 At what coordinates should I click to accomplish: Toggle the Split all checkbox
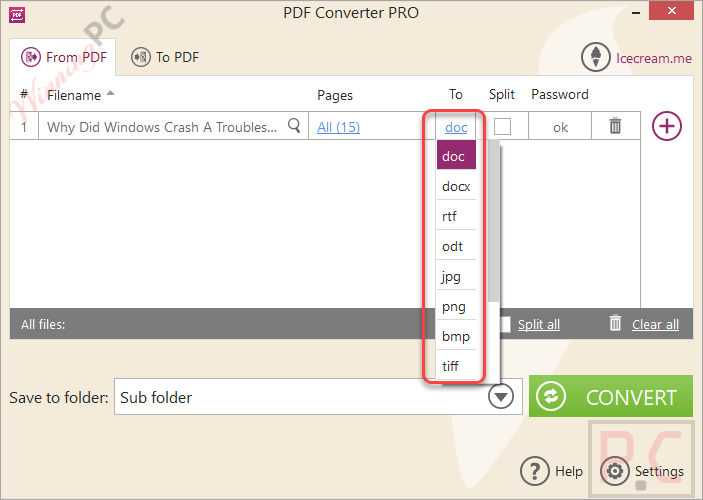(x=505, y=324)
